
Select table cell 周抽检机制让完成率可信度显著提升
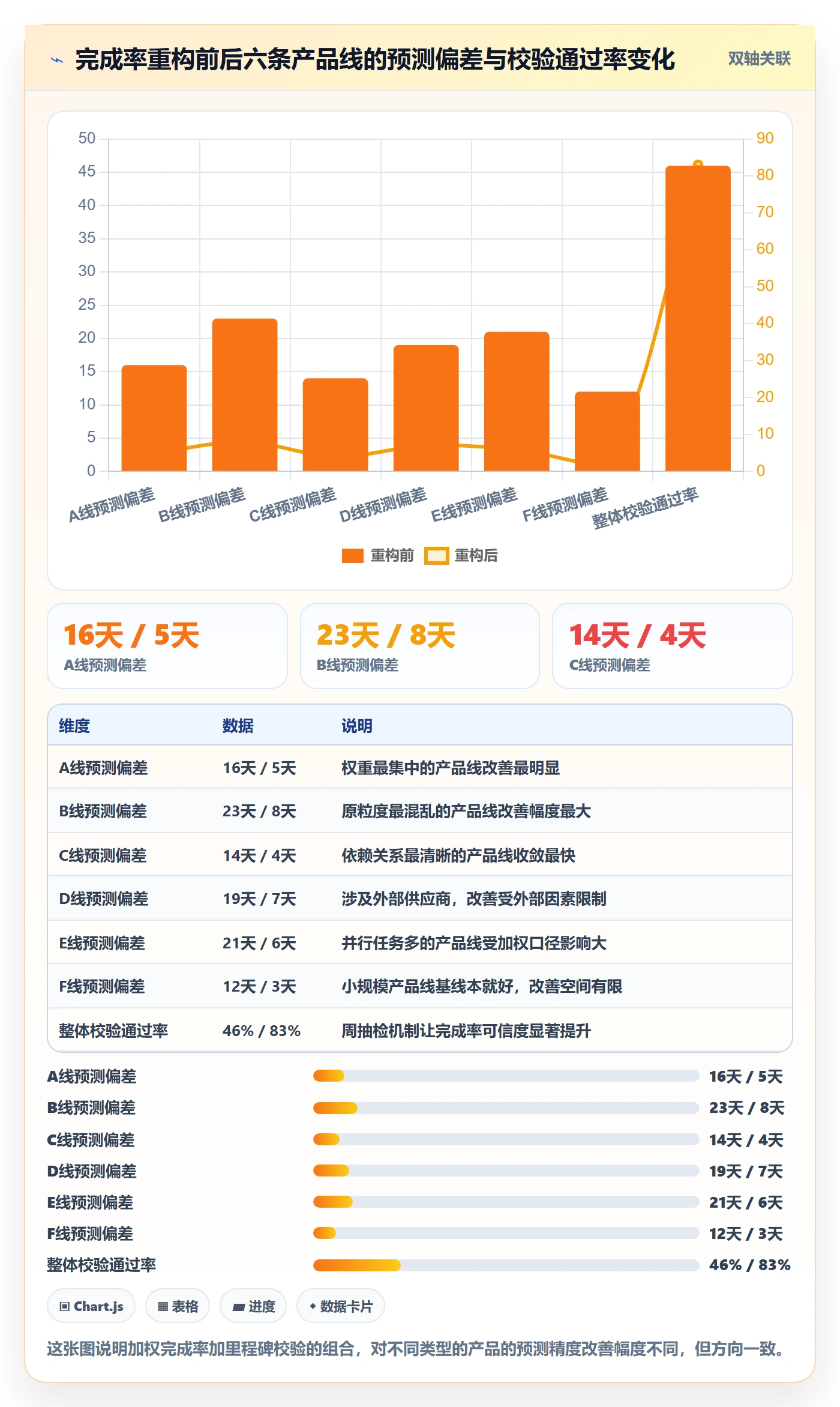click(466, 1031)
